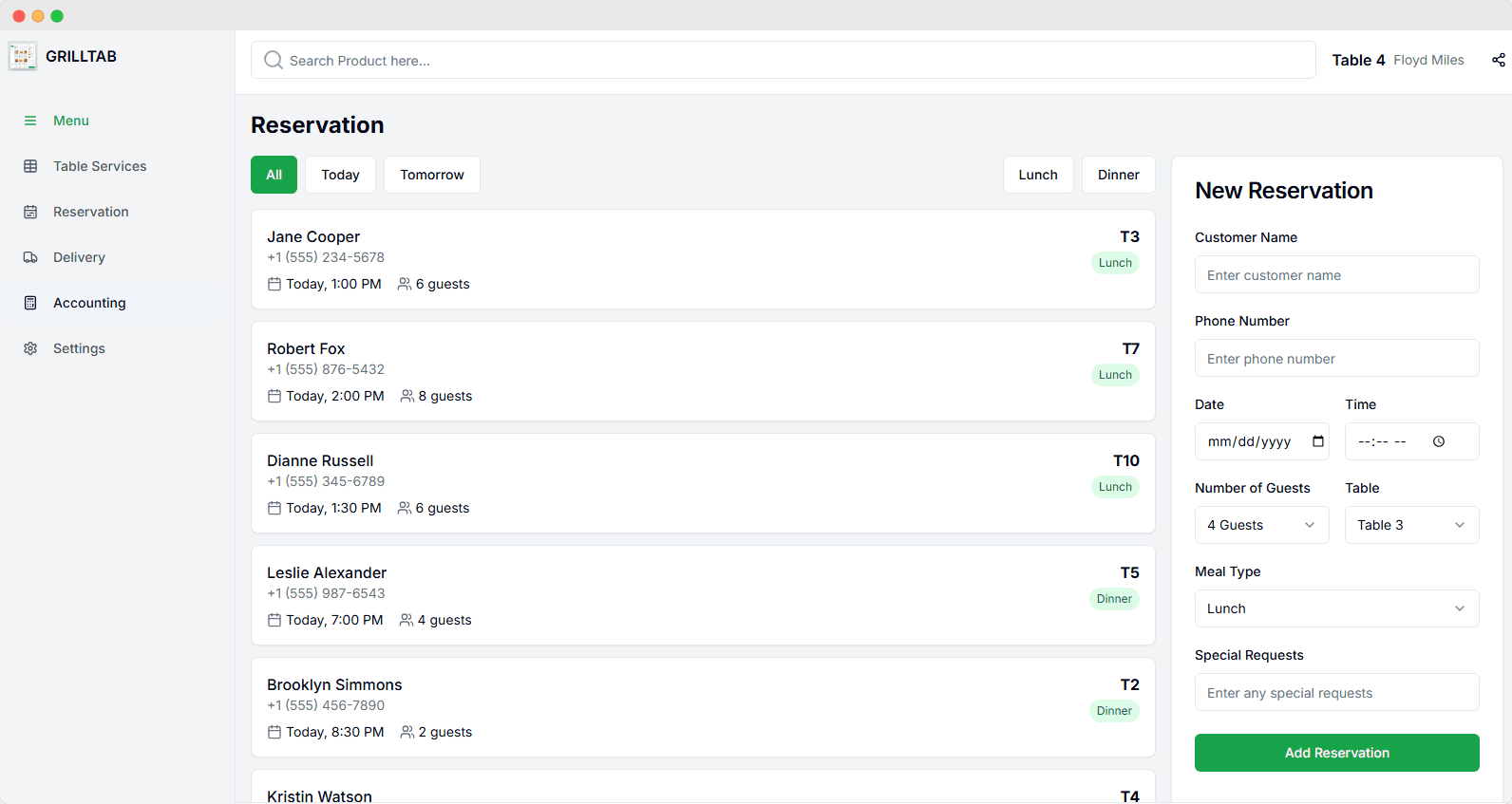Click the Table Services grid icon
The height and width of the screenshot is (804, 1512).
pyautogui.click(x=30, y=166)
